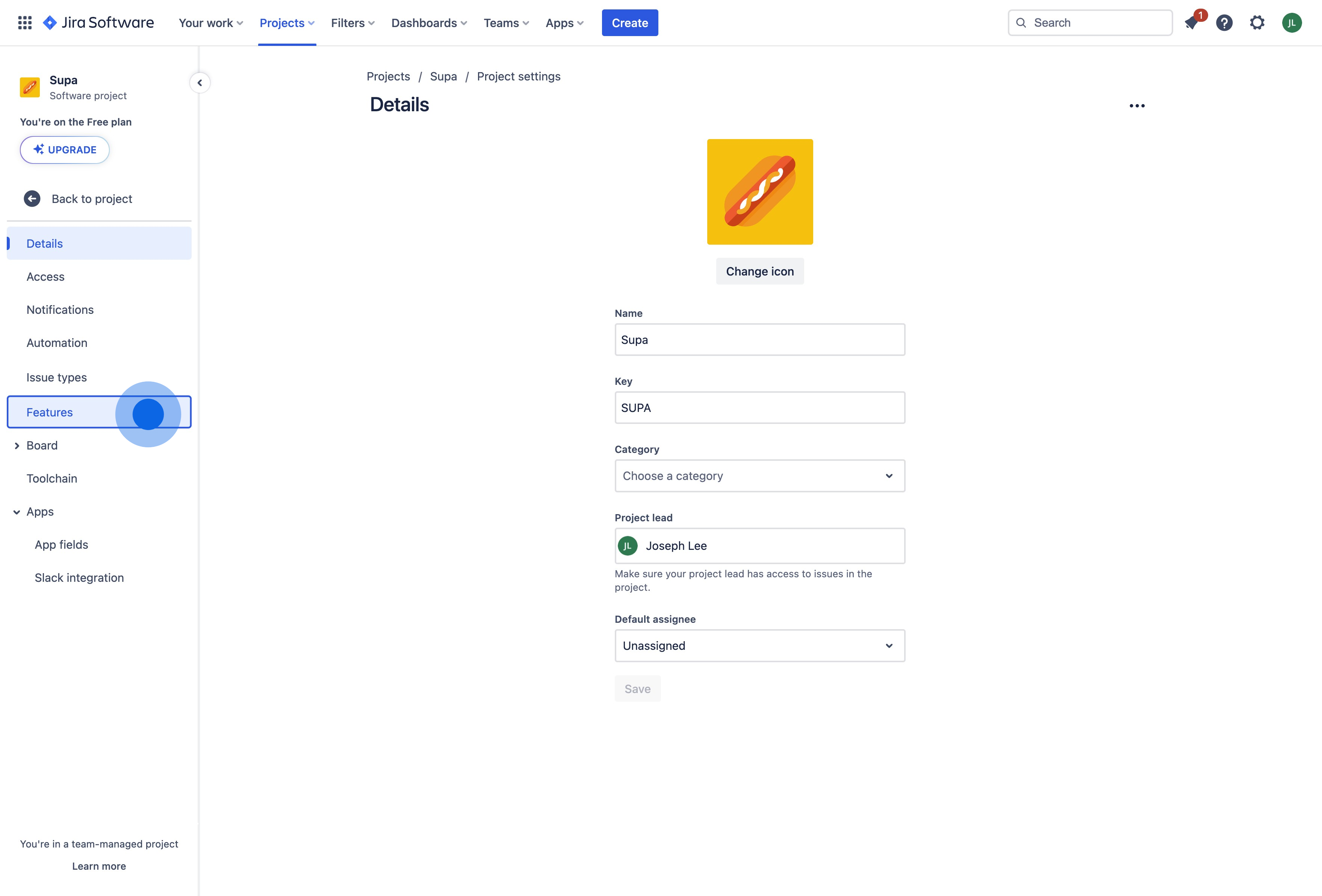This screenshot has height=896, width=1322.
Task: Click the Supa project hotdog icon
Action: (30, 87)
